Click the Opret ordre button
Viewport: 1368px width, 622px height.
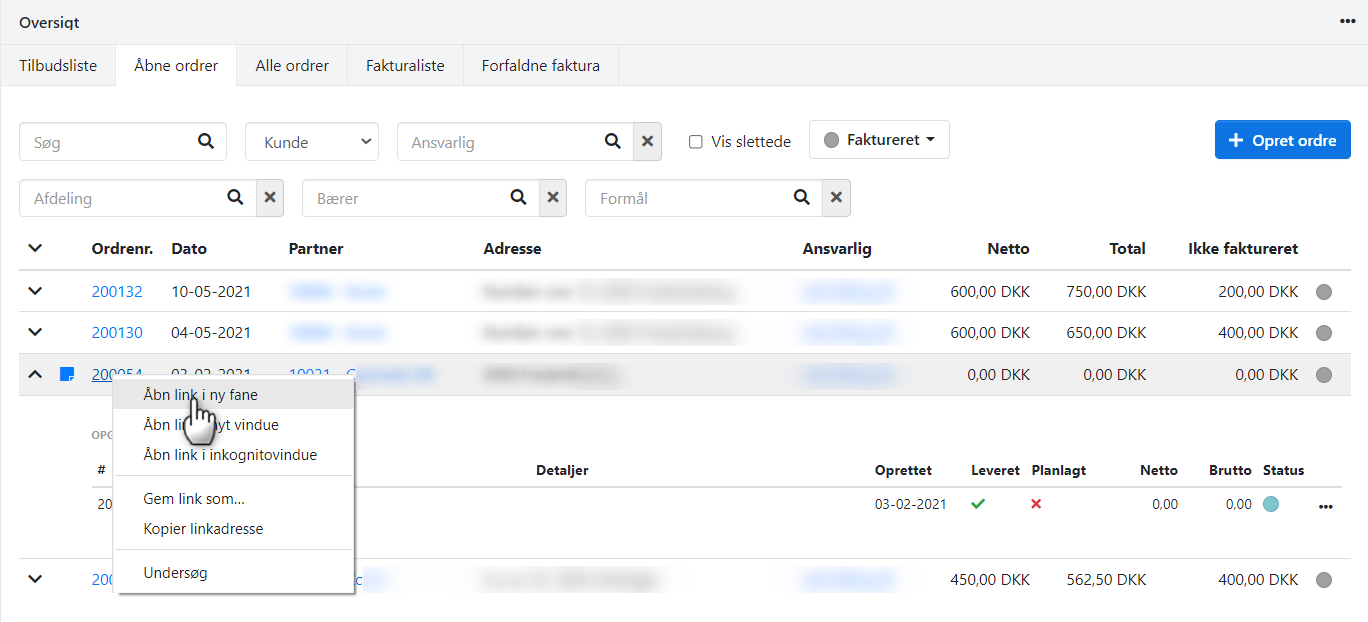point(1282,140)
